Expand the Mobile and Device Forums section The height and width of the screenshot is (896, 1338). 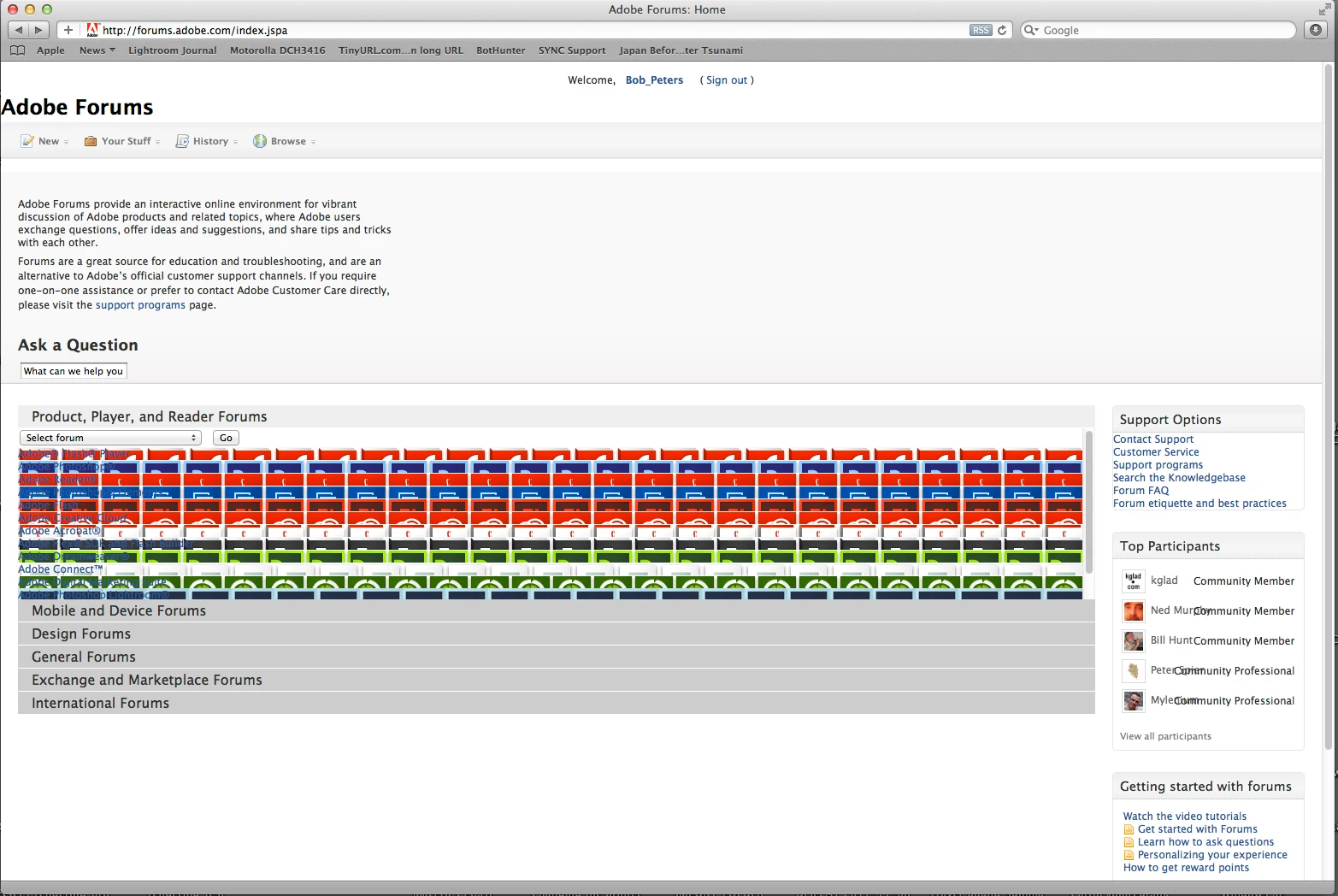(x=556, y=610)
